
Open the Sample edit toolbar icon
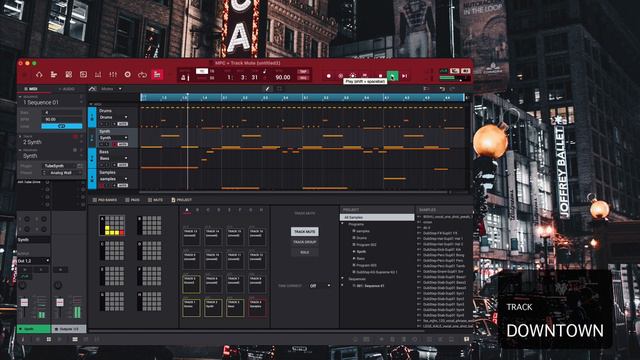tap(83, 75)
